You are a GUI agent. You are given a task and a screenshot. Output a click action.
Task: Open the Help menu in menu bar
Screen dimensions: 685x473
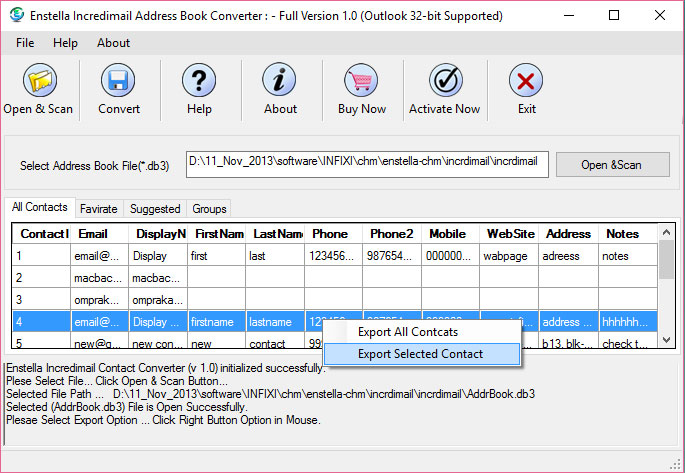pos(65,43)
